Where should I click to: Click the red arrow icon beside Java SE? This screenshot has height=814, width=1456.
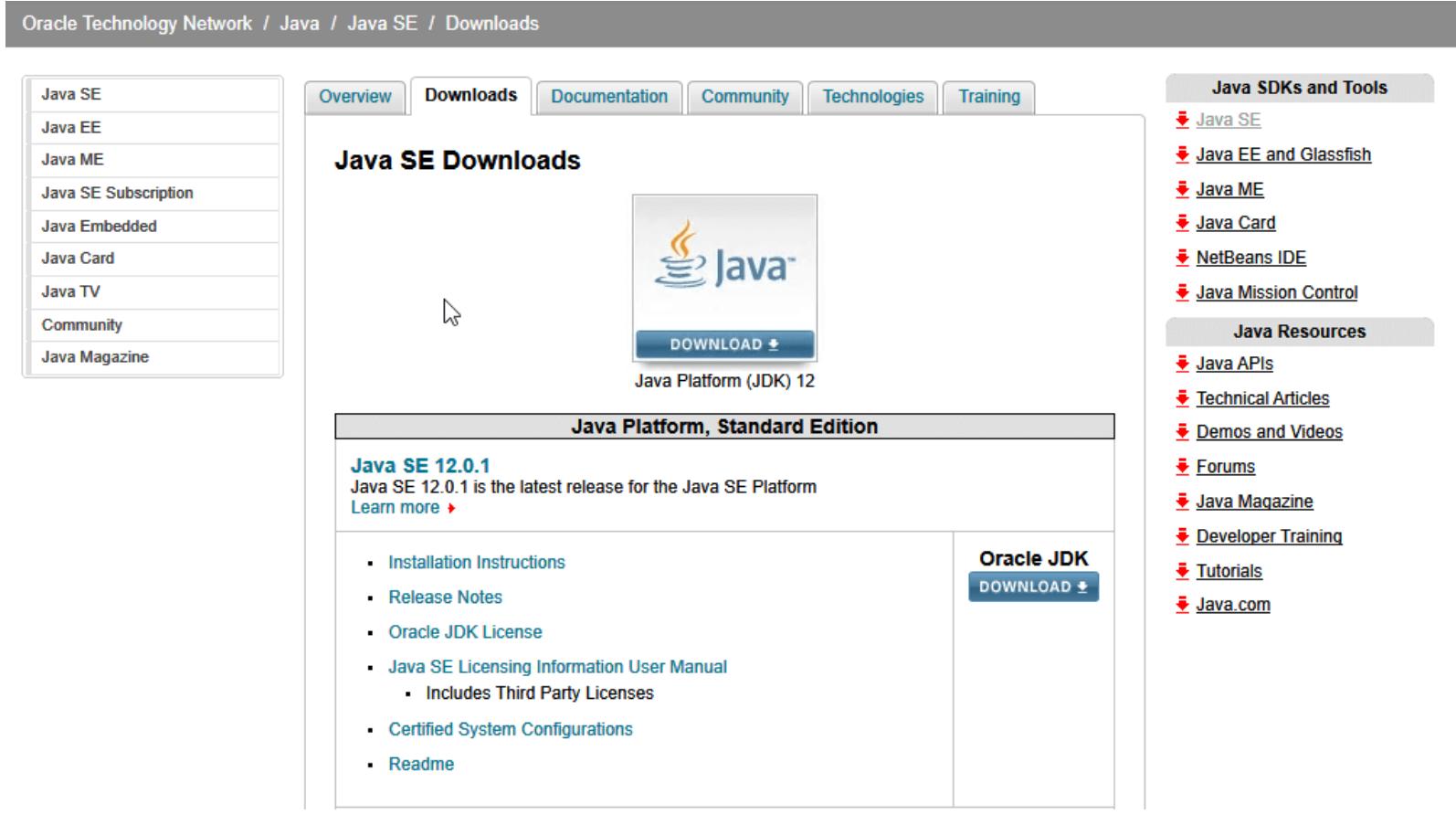[x=1183, y=120]
